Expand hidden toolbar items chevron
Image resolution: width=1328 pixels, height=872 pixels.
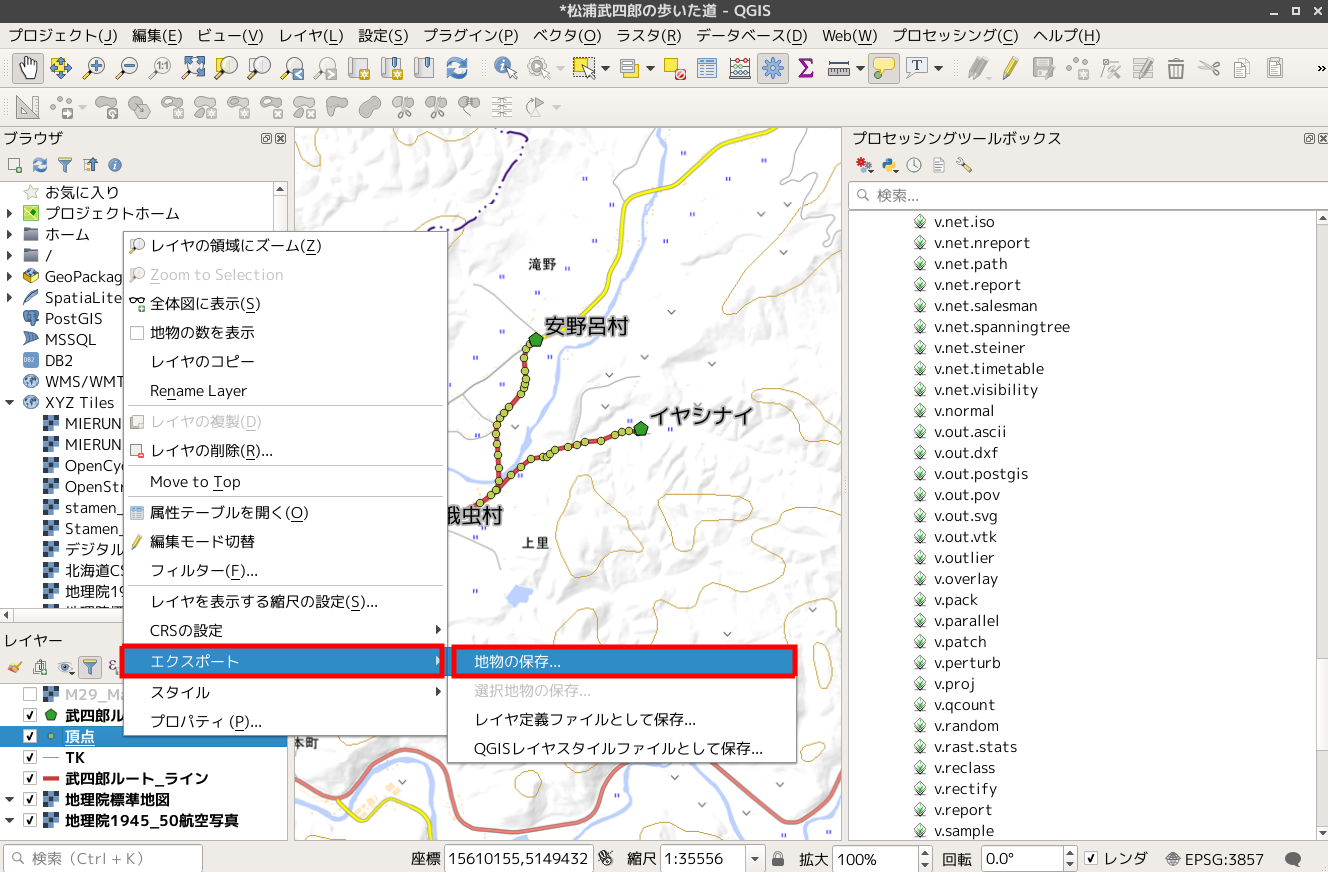pos(1320,68)
